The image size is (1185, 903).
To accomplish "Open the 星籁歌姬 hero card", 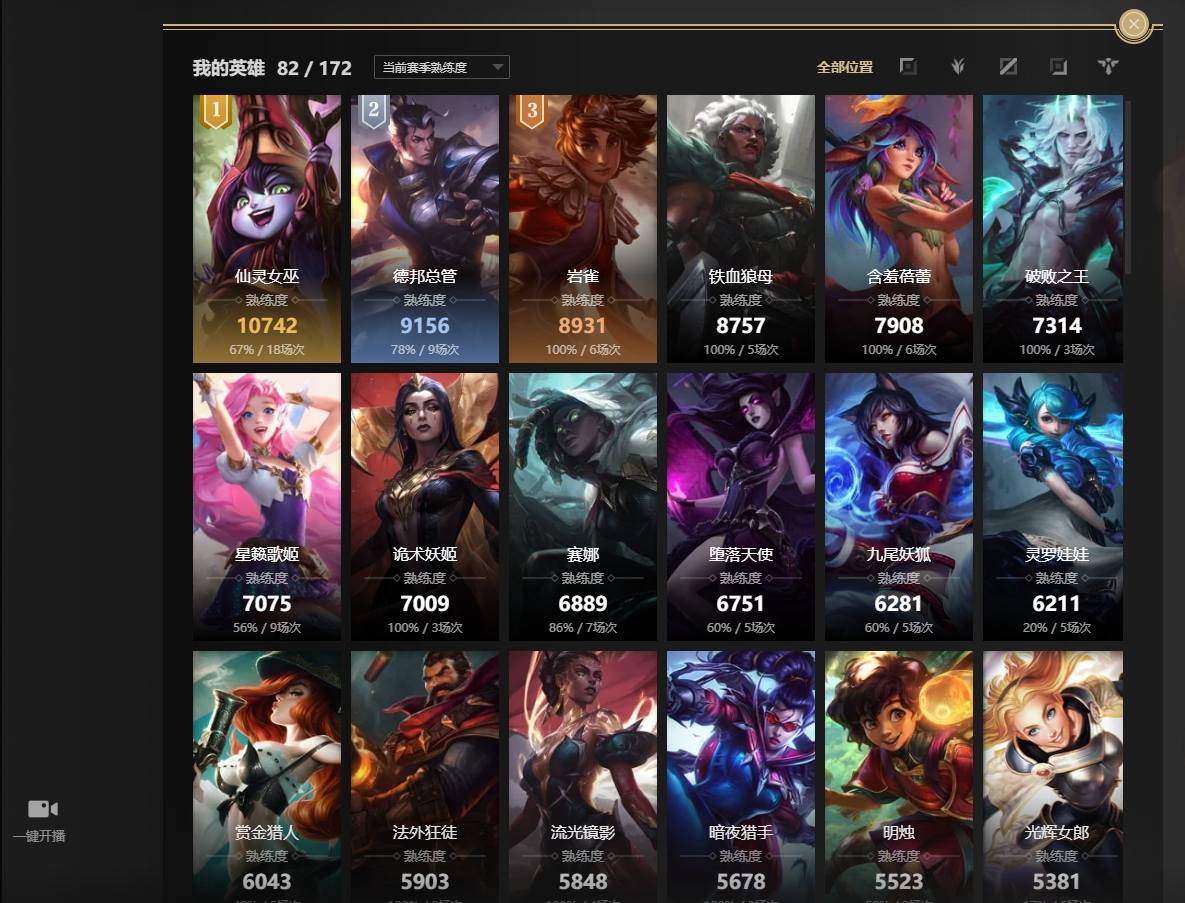I will pyautogui.click(x=267, y=507).
